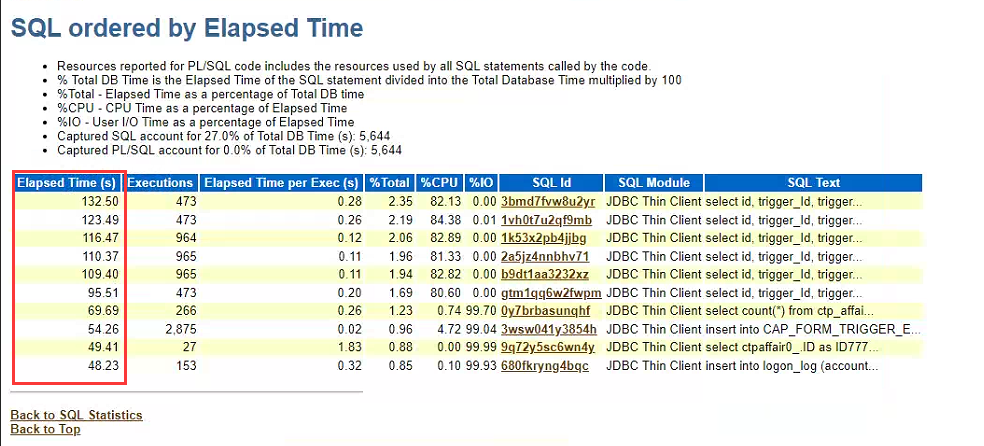Image resolution: width=984 pixels, height=446 pixels.
Task: Select the elapsed time value 110.37
Action: point(100,256)
